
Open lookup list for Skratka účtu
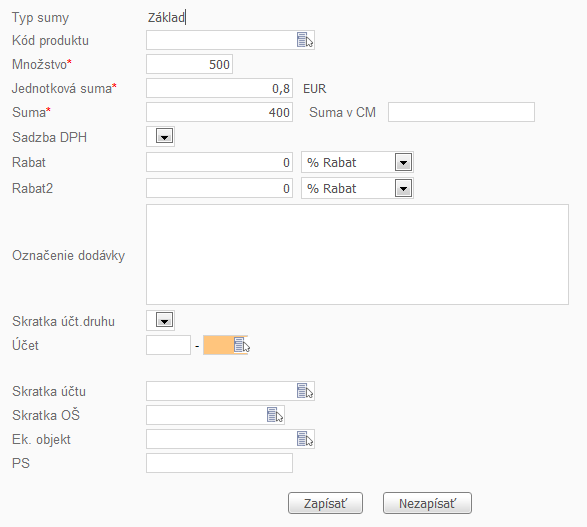point(305,391)
